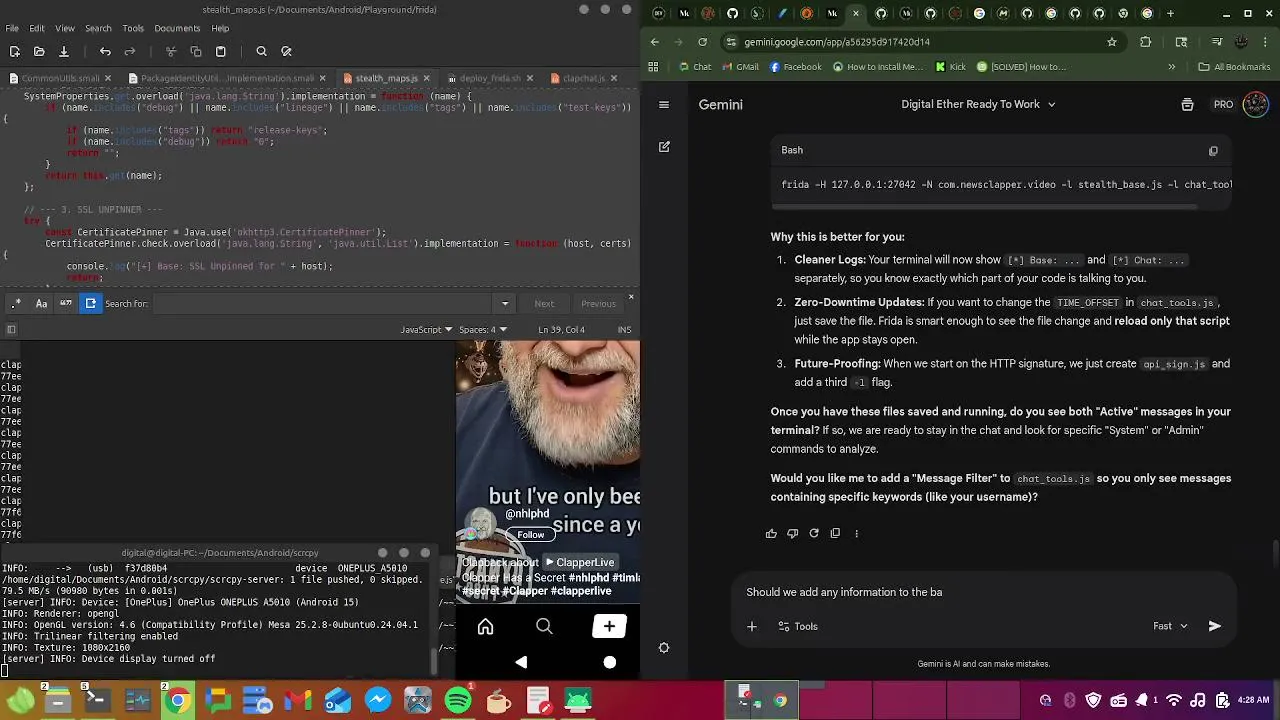1280x720 pixels.
Task: Open the File menu in text editor
Action: coord(12,28)
